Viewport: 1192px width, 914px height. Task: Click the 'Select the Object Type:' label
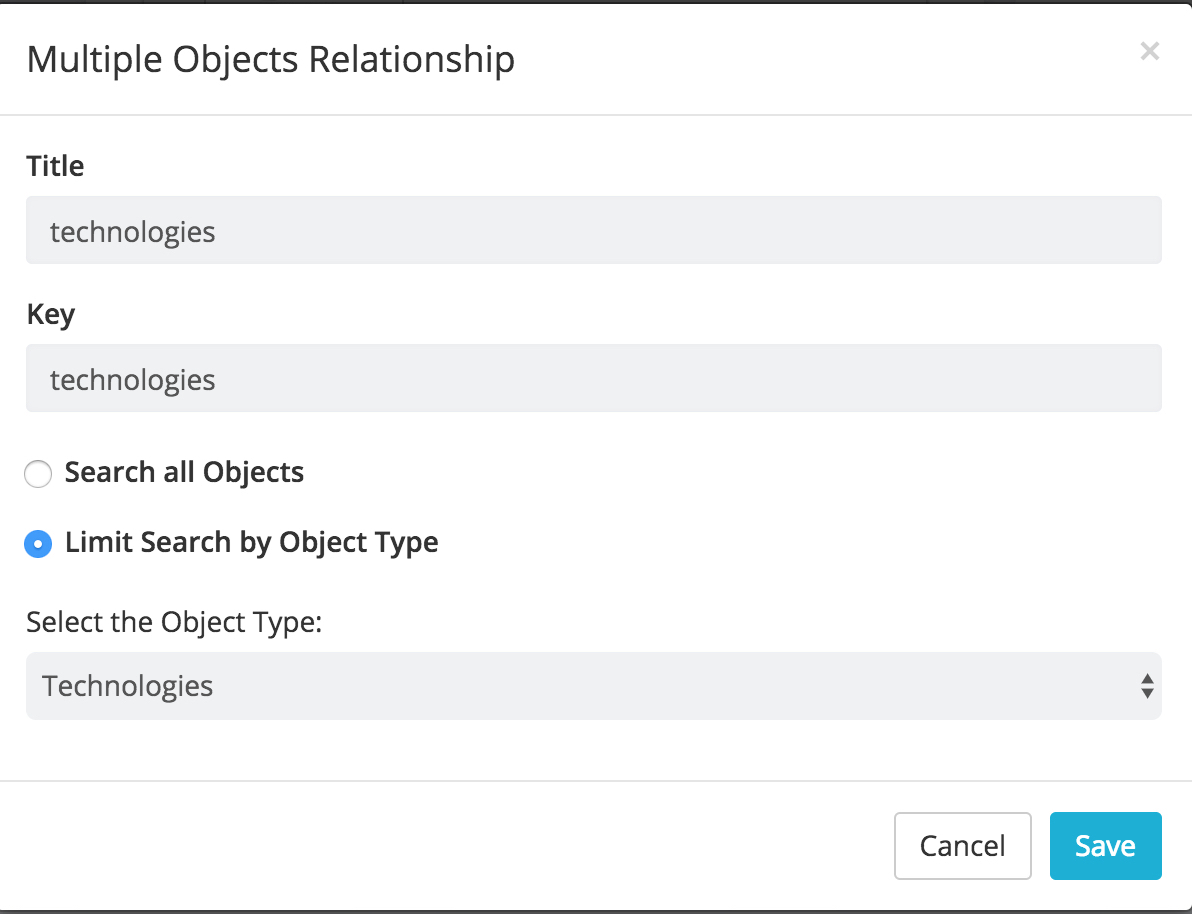pyautogui.click(x=174, y=622)
